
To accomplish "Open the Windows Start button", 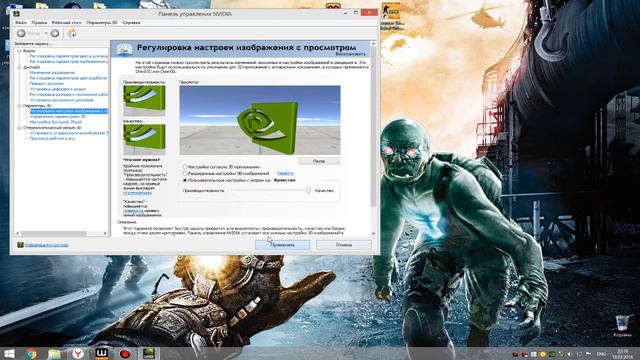I will [x=9, y=353].
